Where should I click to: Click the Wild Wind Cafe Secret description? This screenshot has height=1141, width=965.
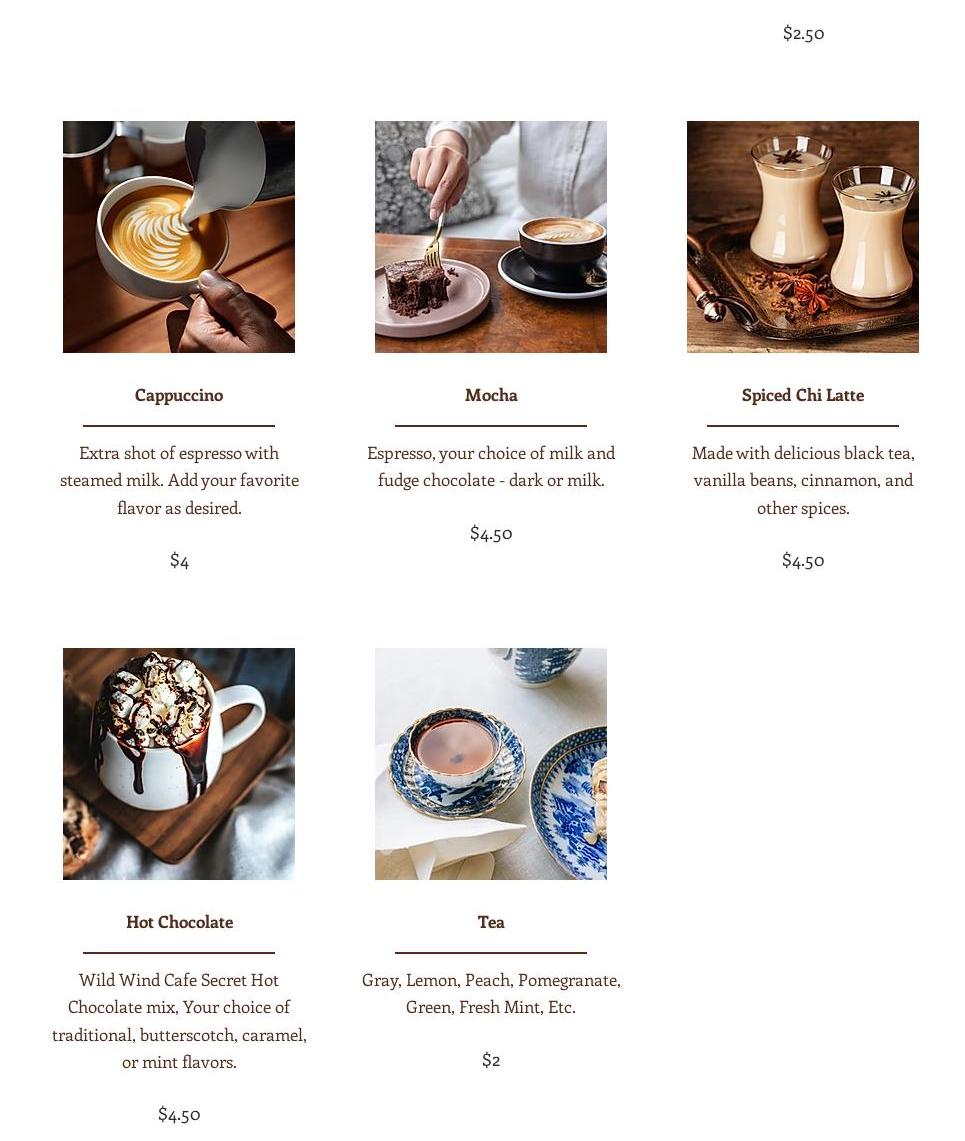coord(179,1021)
